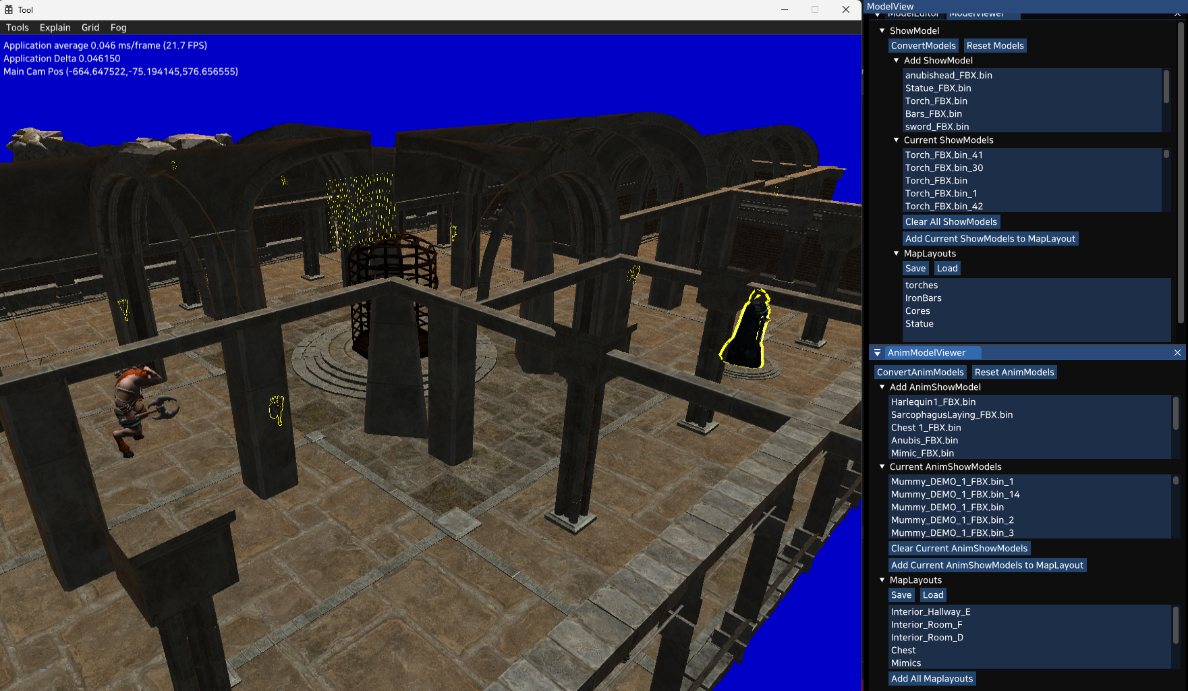The height and width of the screenshot is (691, 1188).
Task: Clear Current AnimShowModels
Action: 959,549
